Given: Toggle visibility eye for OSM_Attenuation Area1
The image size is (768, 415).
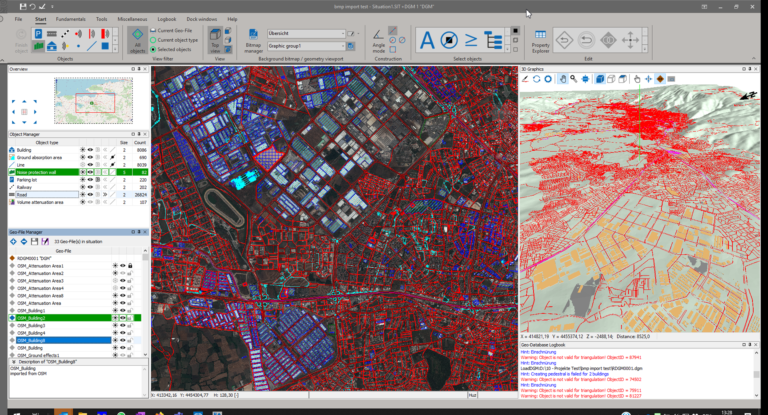Looking at the screenshot, I should (x=122, y=266).
